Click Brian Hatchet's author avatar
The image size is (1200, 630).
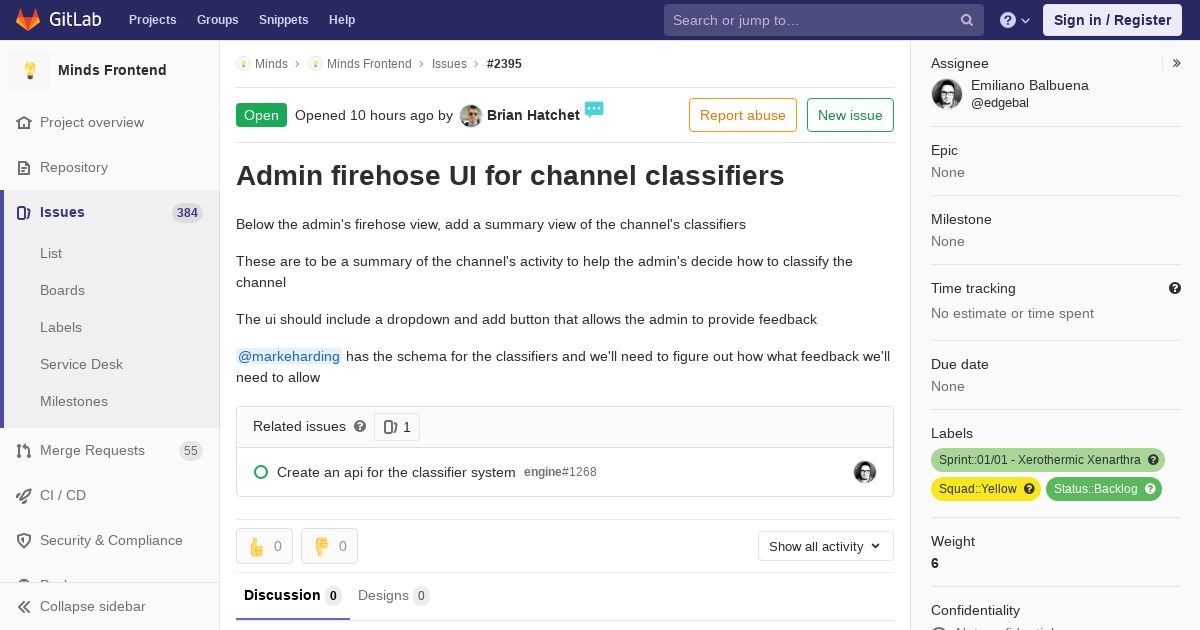tap(471, 116)
